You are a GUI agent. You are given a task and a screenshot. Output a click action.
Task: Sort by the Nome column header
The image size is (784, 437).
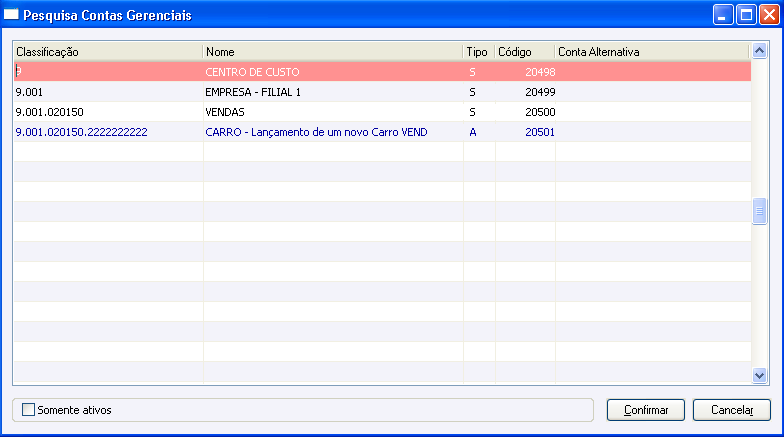pos(332,52)
